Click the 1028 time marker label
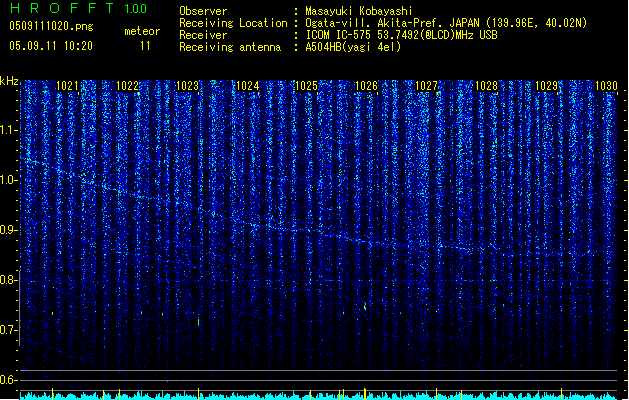 coord(486,86)
